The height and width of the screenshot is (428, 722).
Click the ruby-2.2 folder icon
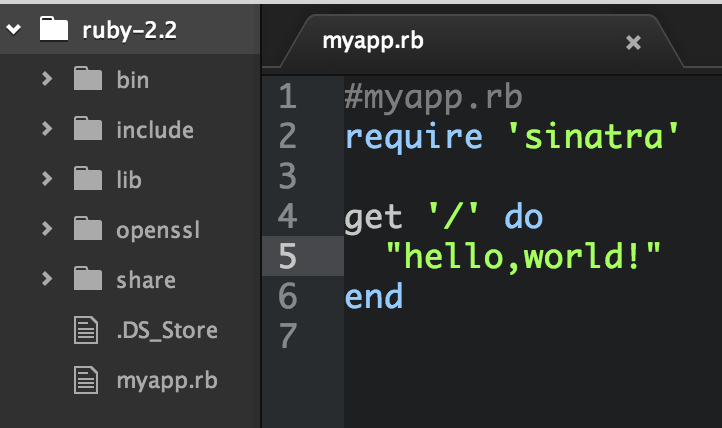pyautogui.click(x=54, y=29)
